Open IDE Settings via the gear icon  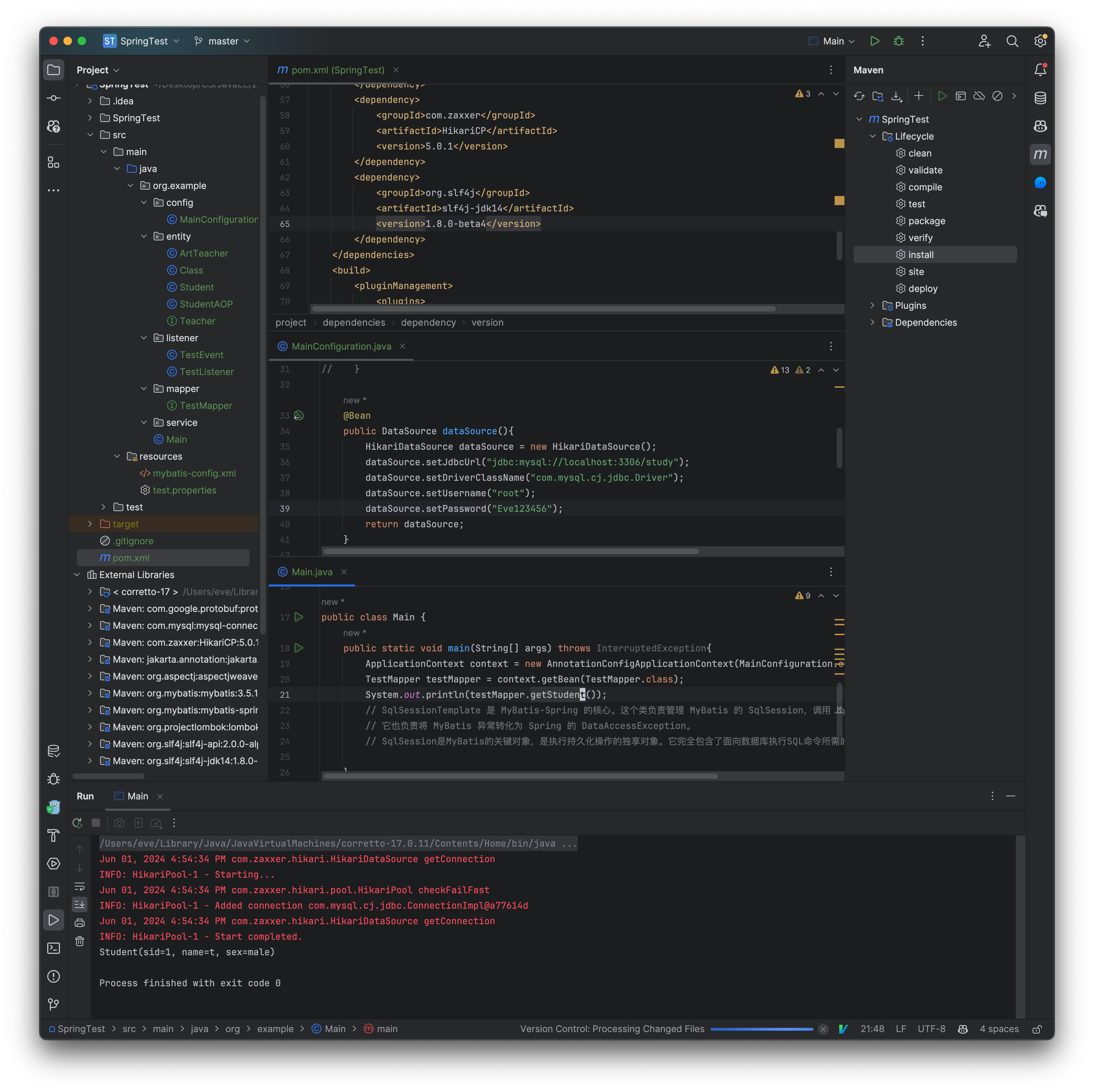point(1040,41)
